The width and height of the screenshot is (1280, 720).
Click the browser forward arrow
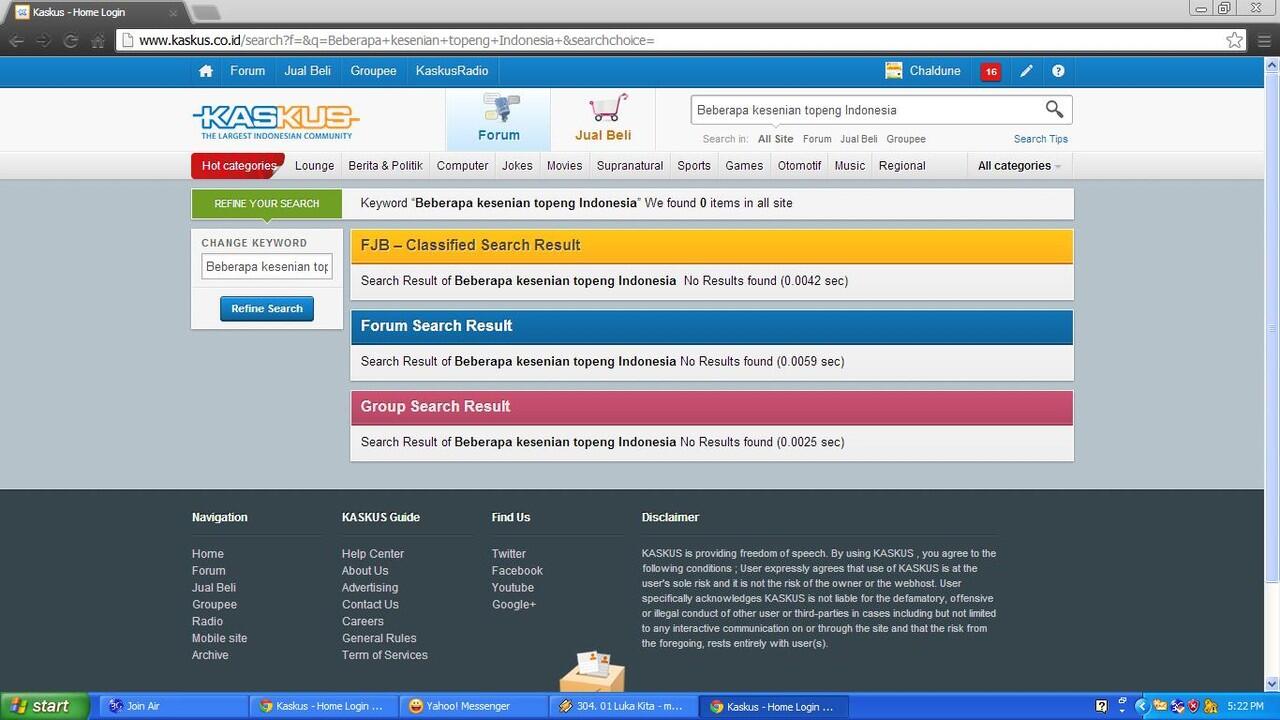(43, 41)
